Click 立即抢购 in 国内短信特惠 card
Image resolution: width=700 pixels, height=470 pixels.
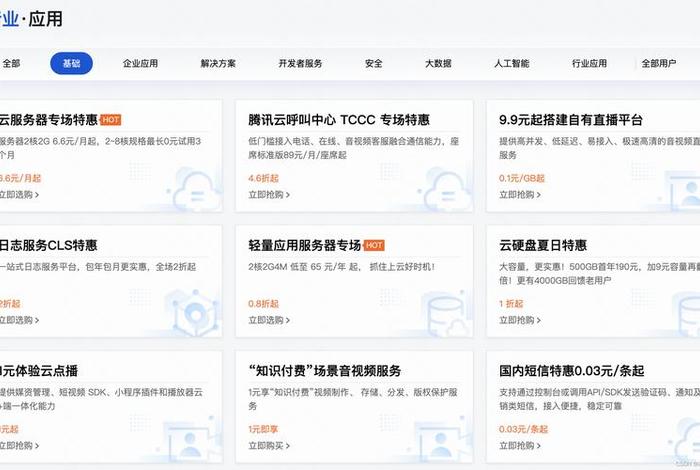[x=520, y=445]
